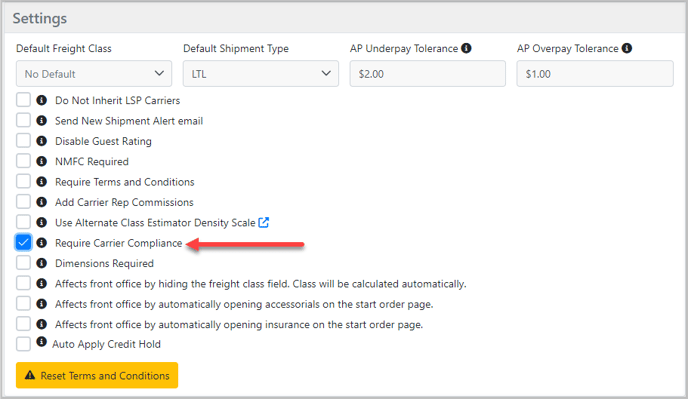This screenshot has height=399, width=688.
Task: Click the Reset Terms and Conditions button
Action: click(97, 375)
